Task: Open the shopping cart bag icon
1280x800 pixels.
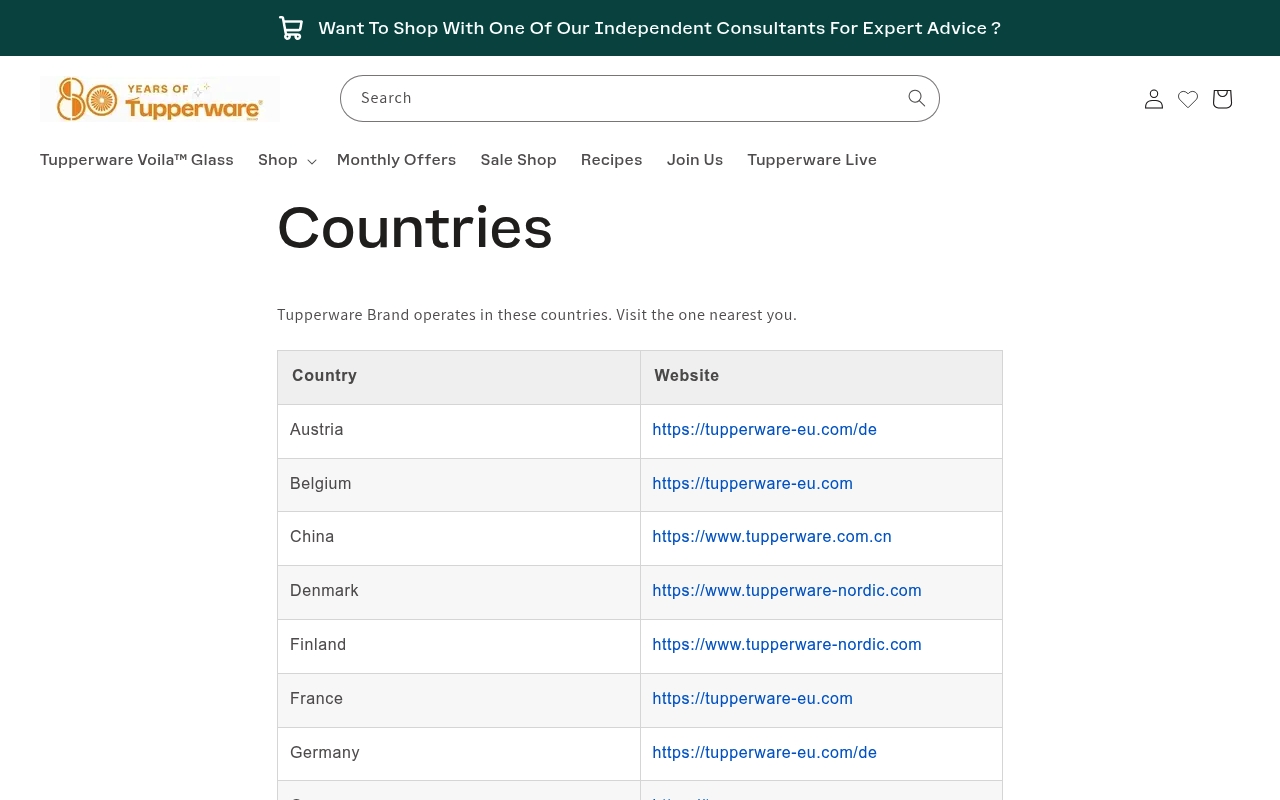Action: [x=1222, y=99]
